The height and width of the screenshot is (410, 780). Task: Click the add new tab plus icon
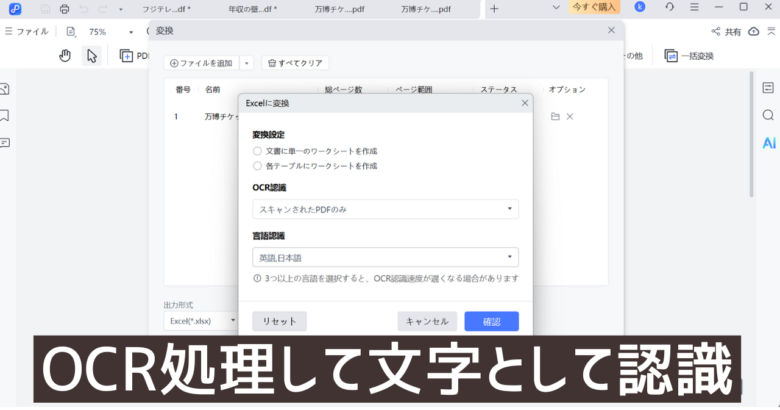pos(494,8)
